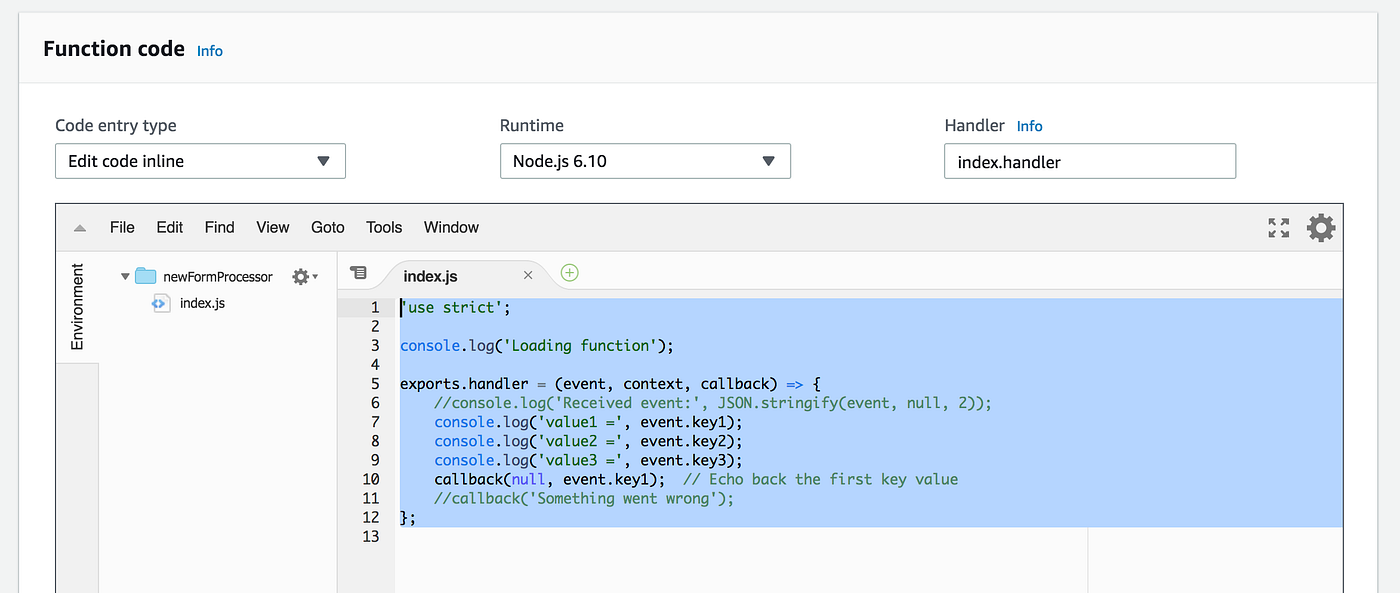Open the Goto menu

(327, 227)
